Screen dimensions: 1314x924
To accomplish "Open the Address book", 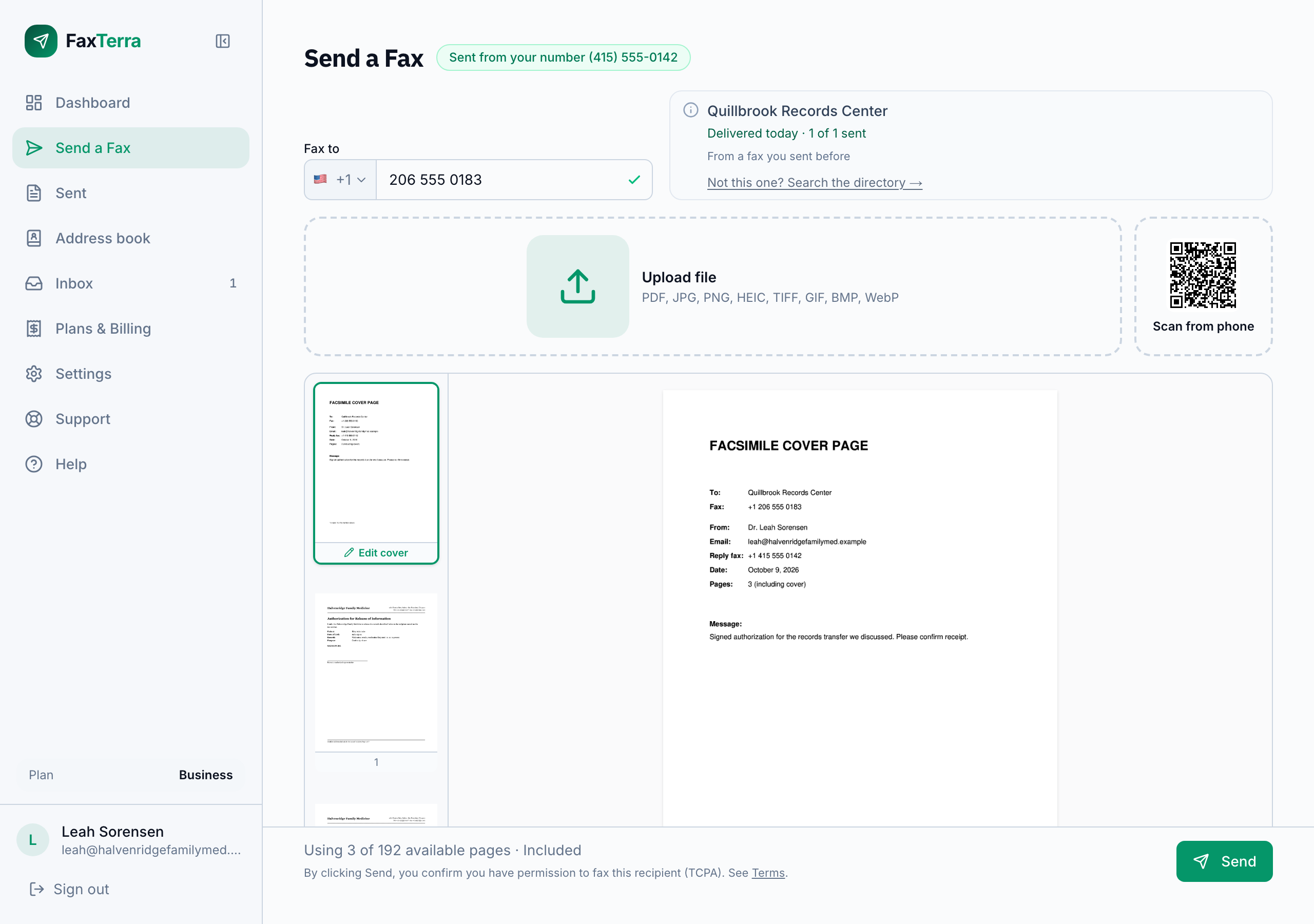I will click(130, 238).
